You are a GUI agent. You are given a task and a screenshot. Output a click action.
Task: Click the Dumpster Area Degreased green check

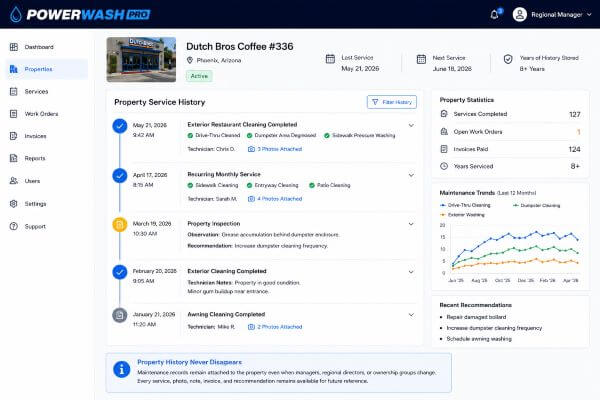click(249, 136)
